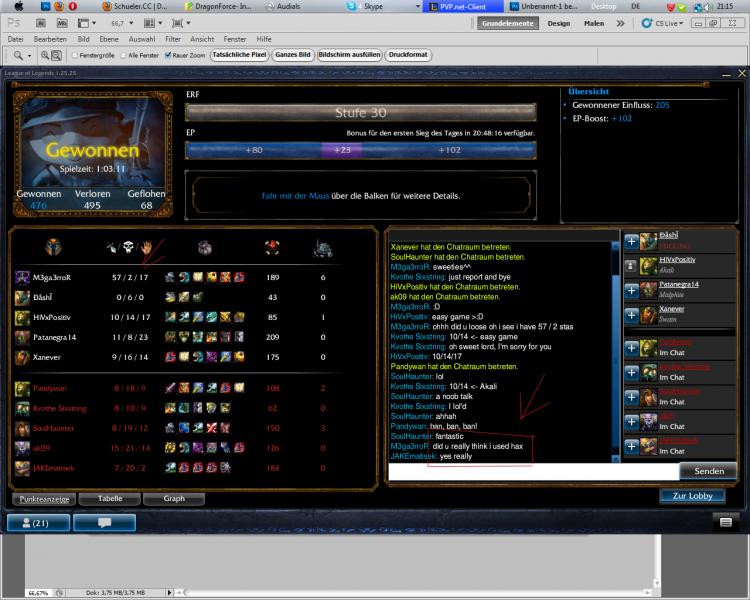
Task: Launch Firefox from the top bar quick icons
Action: [x=59, y=6]
